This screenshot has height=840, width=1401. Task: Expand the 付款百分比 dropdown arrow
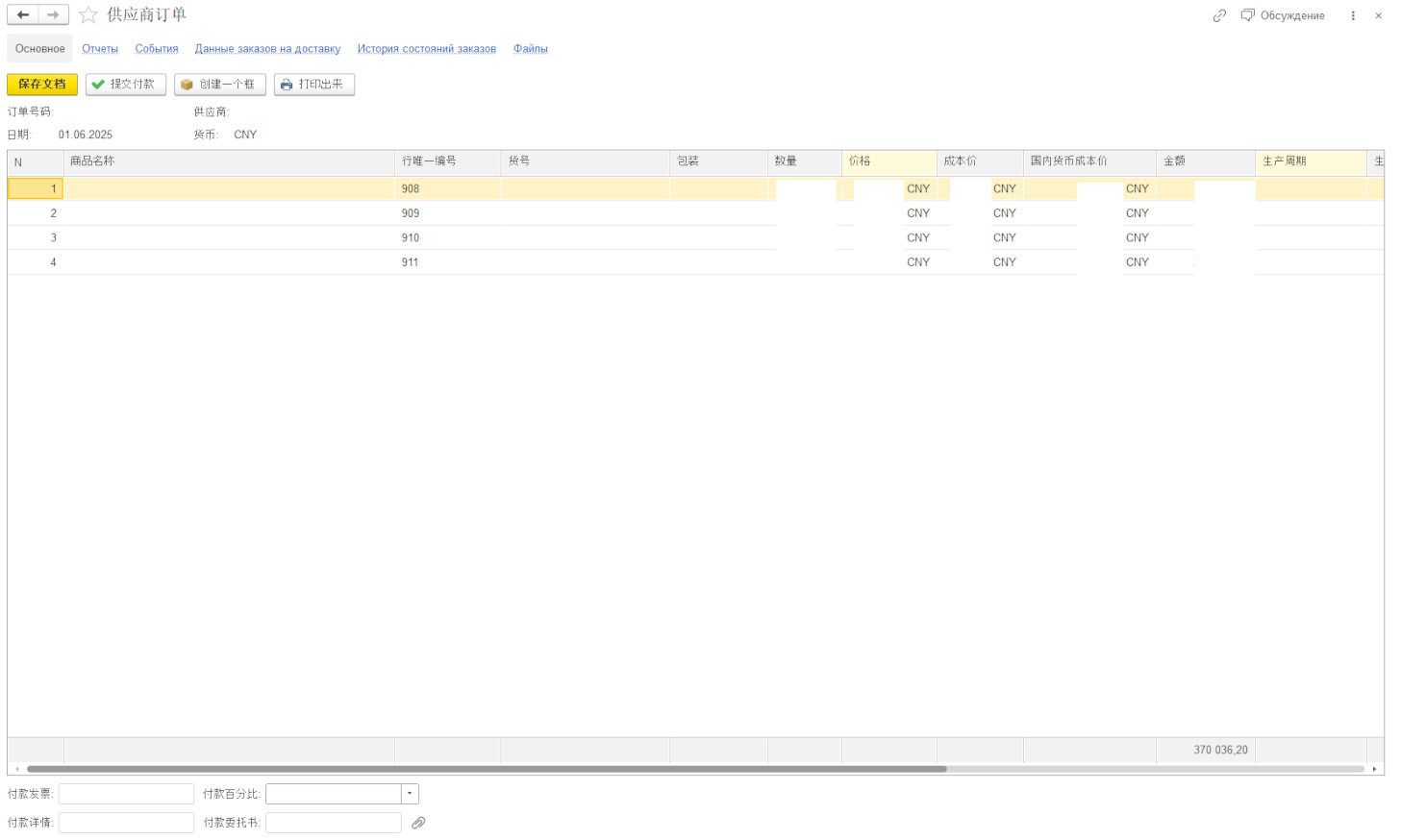pos(410,794)
